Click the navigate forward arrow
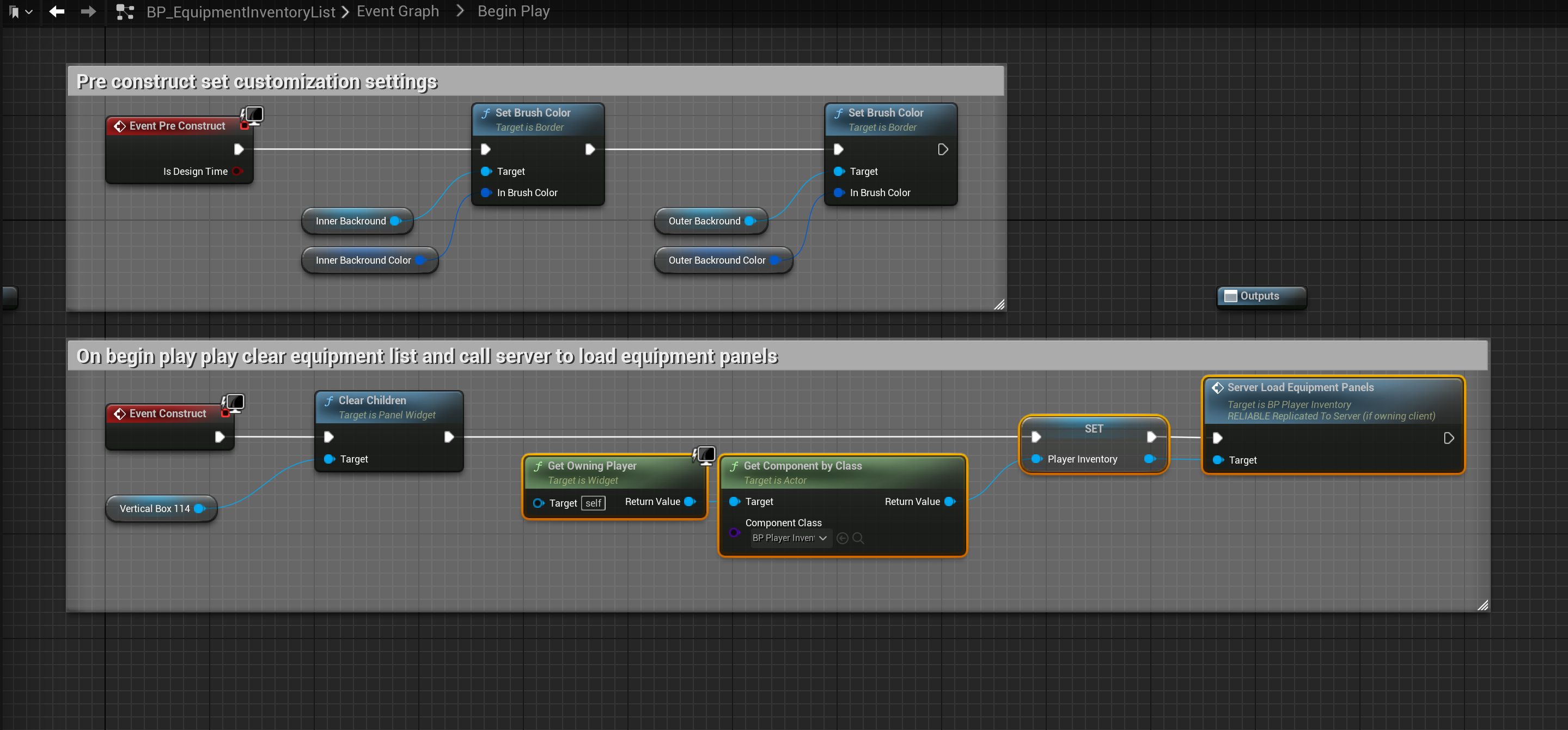Image resolution: width=1568 pixels, height=730 pixels. [x=88, y=11]
